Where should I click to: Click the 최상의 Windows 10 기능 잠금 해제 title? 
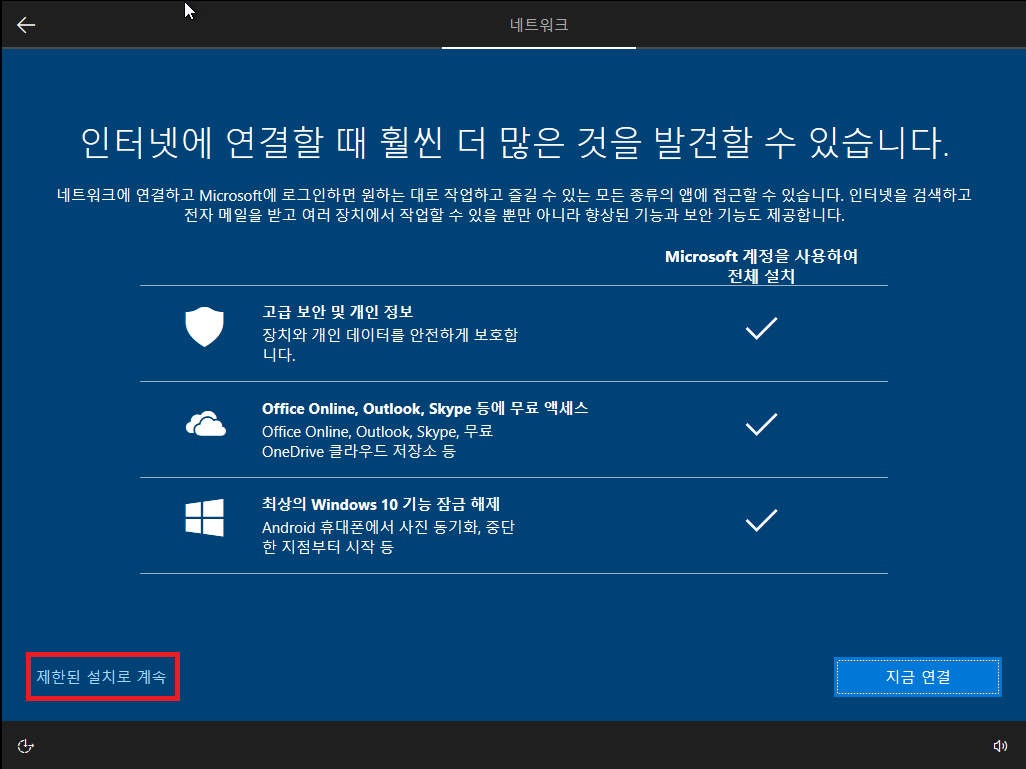[381, 505]
